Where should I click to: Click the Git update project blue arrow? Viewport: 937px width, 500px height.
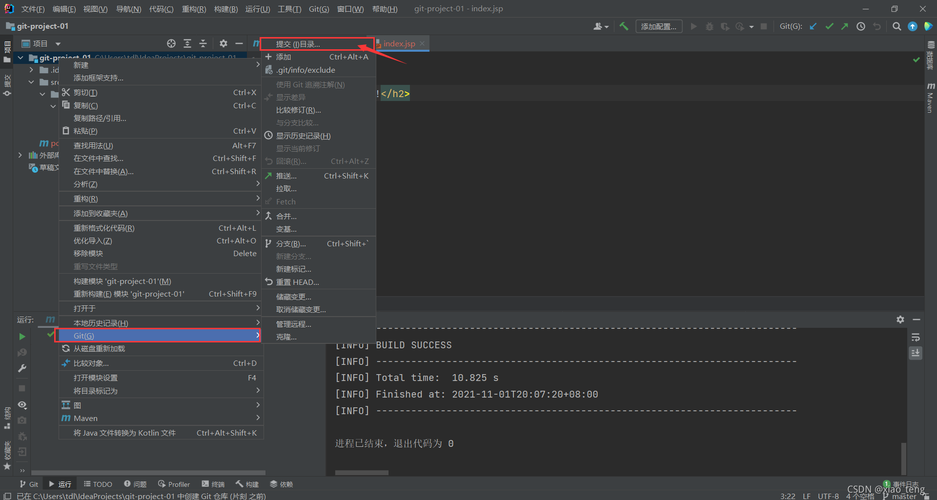coord(813,26)
